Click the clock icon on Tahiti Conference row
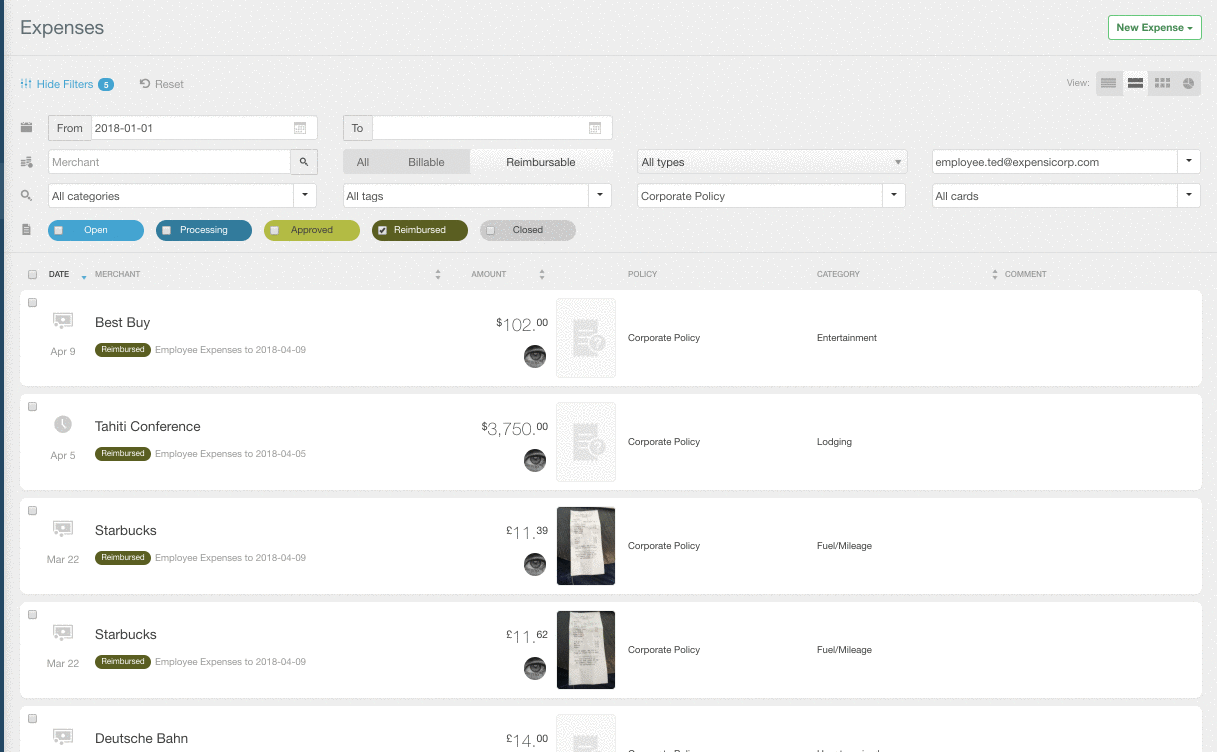 click(63, 424)
